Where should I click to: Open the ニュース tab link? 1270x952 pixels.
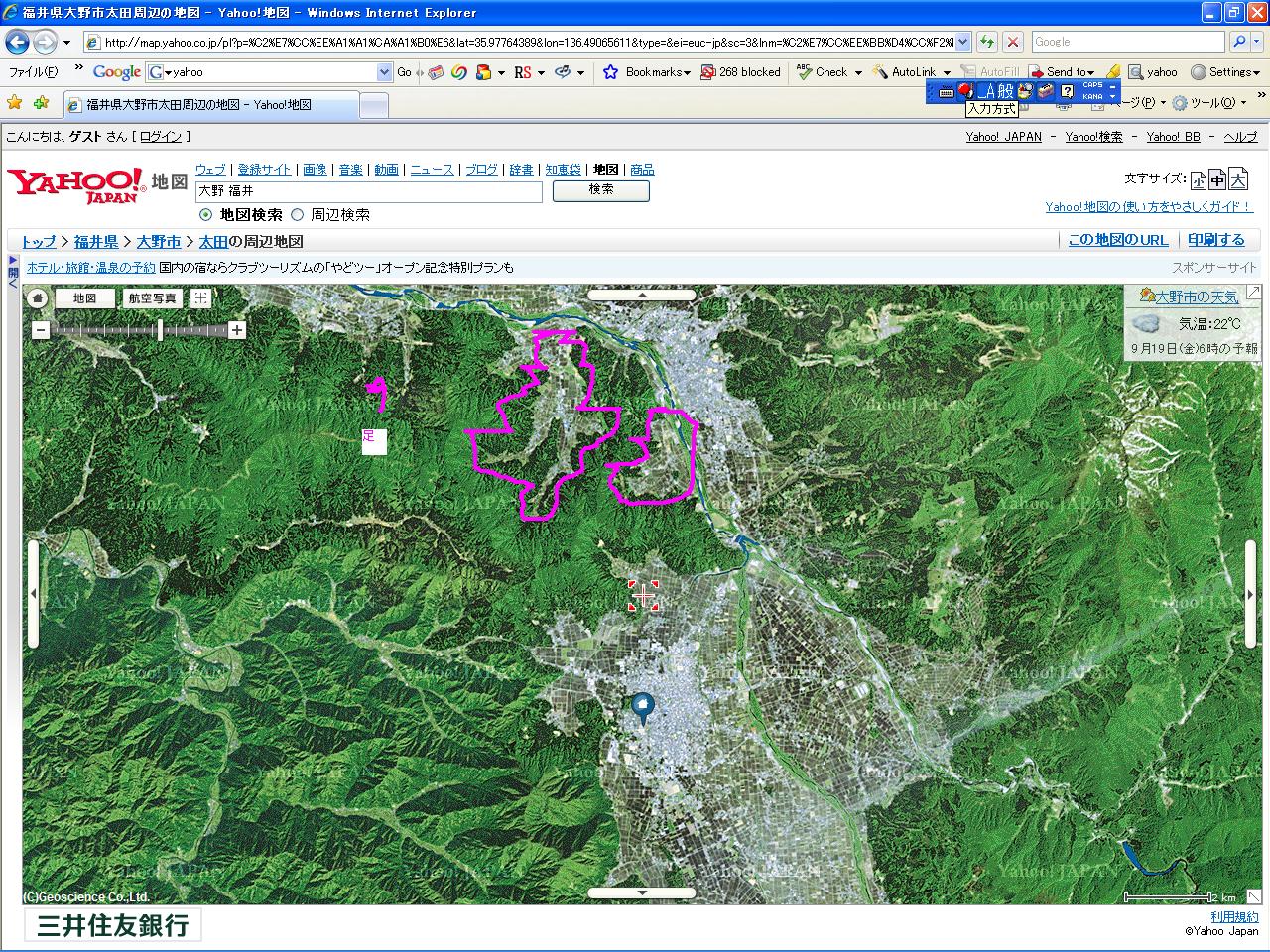432,170
